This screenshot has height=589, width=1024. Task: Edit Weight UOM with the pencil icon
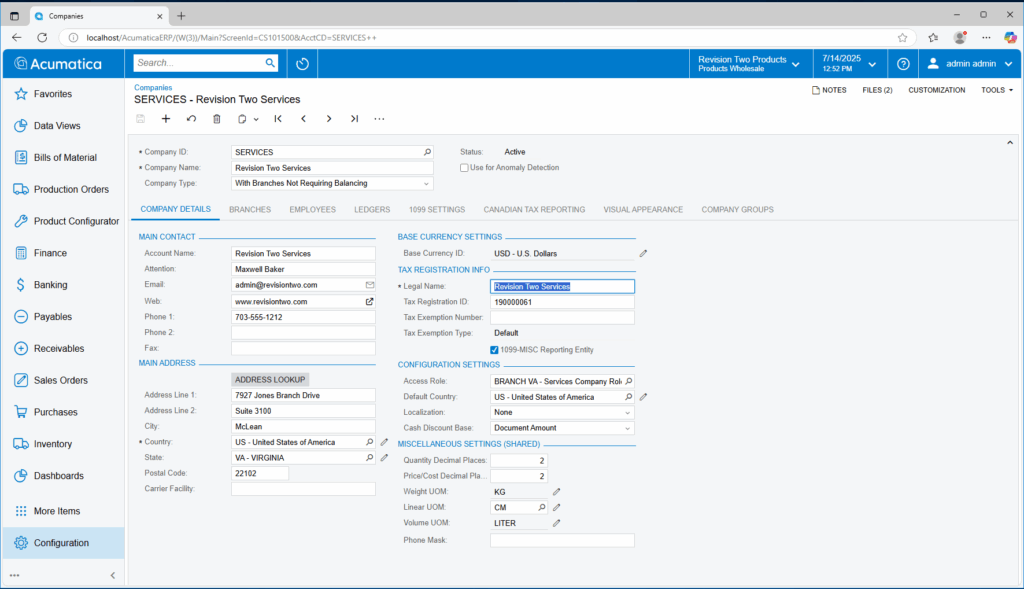click(x=556, y=492)
